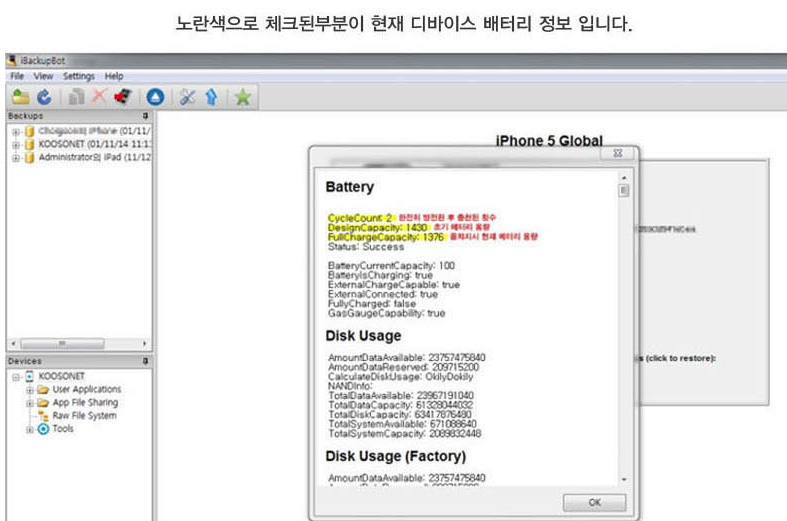Image resolution: width=787 pixels, height=521 pixels.
Task: Click Backups scrollbar right arrow
Action: [x=145, y=344]
